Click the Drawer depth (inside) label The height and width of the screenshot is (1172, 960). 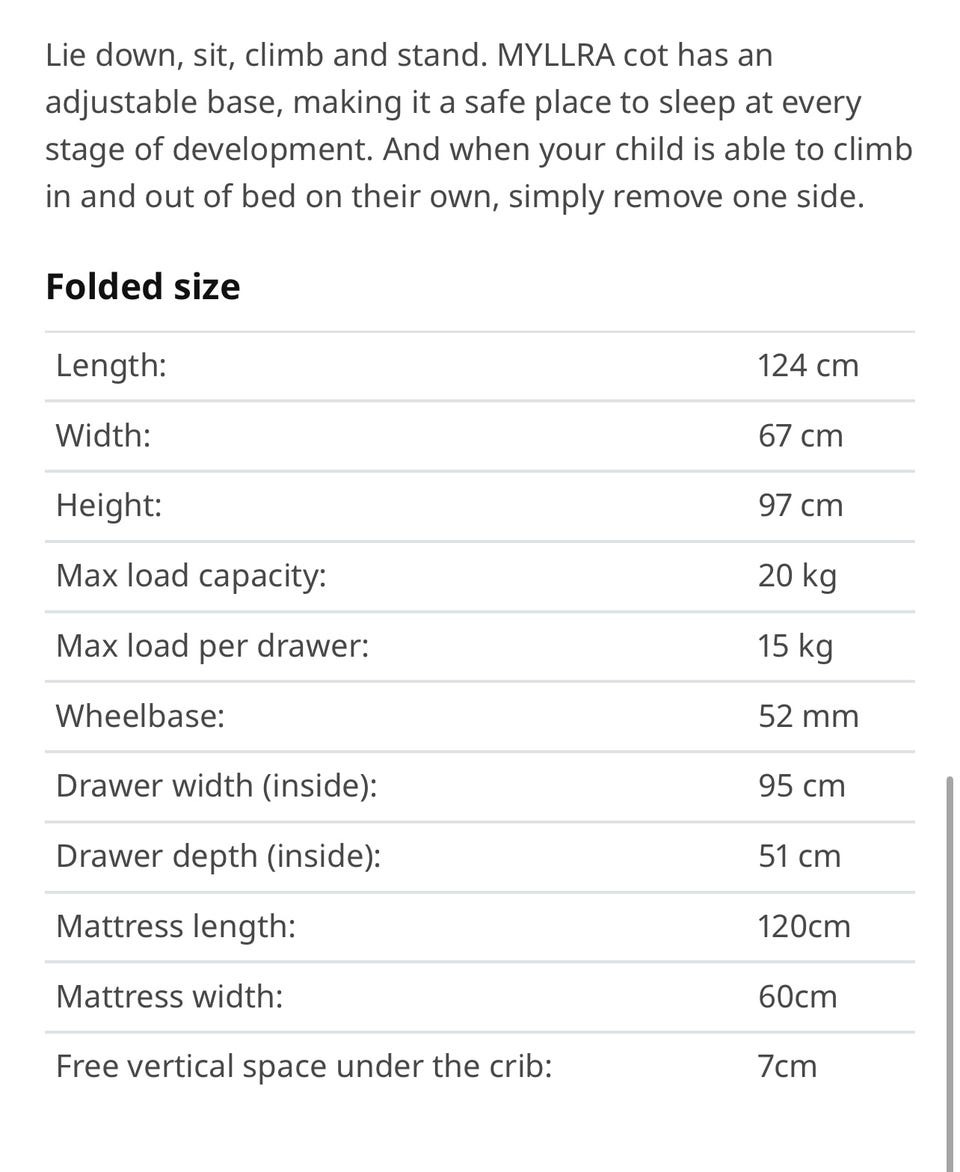pyautogui.click(x=218, y=856)
